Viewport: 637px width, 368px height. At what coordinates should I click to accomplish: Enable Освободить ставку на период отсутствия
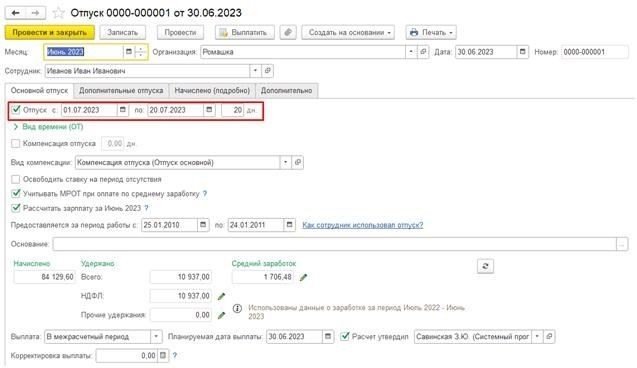point(15,179)
